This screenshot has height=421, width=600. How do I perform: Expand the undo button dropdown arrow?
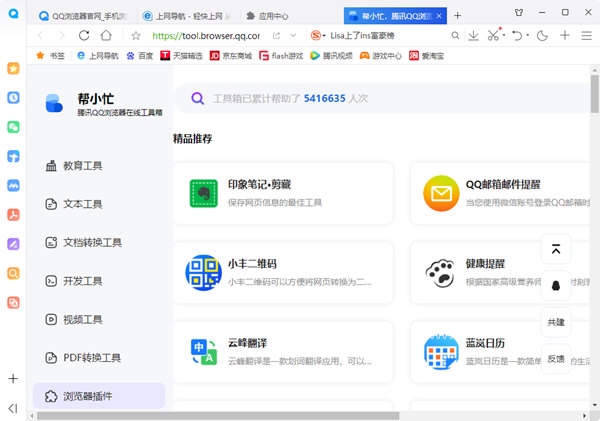click(528, 35)
